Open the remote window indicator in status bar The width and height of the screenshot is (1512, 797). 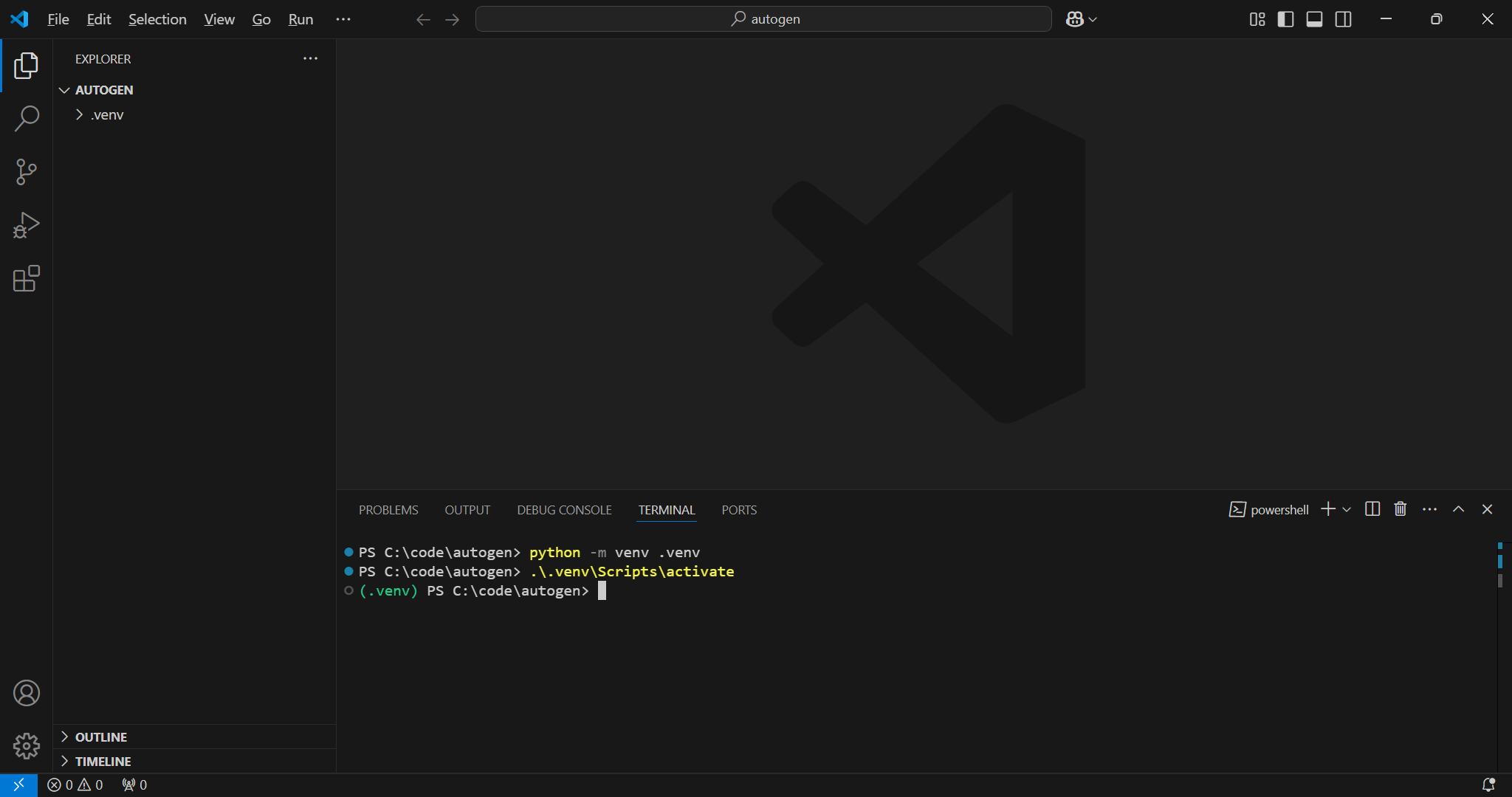pos(18,784)
